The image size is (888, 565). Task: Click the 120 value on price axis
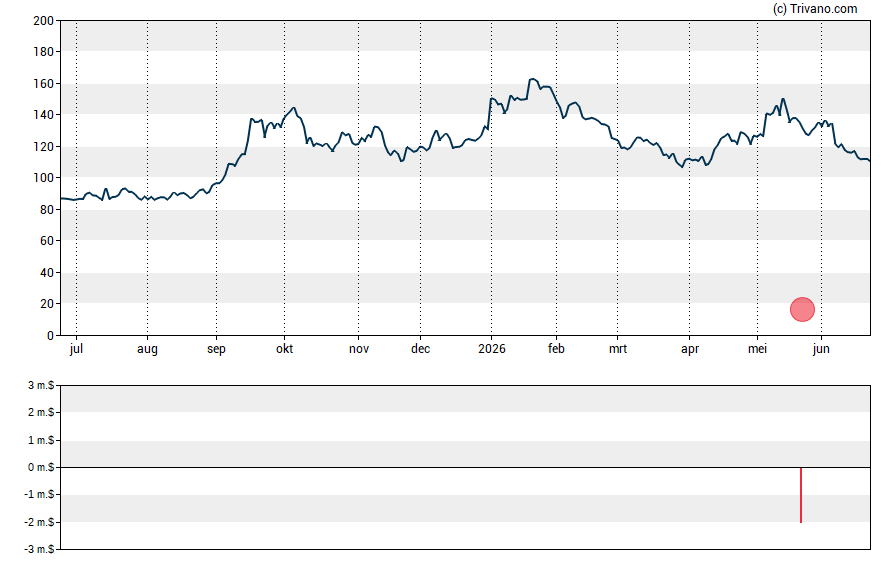44,147
